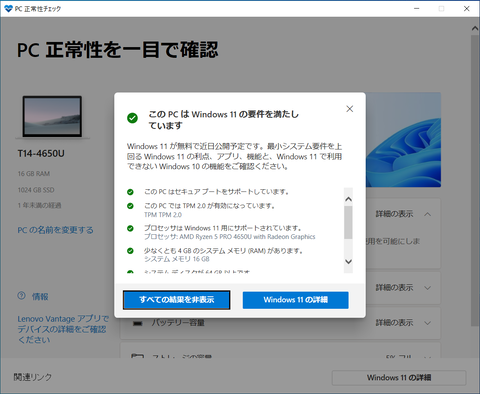Image resolution: width=480 pixels, height=394 pixels.
Task: Minimize the PC 正常性チェック window
Action: pyautogui.click(x=417, y=8)
